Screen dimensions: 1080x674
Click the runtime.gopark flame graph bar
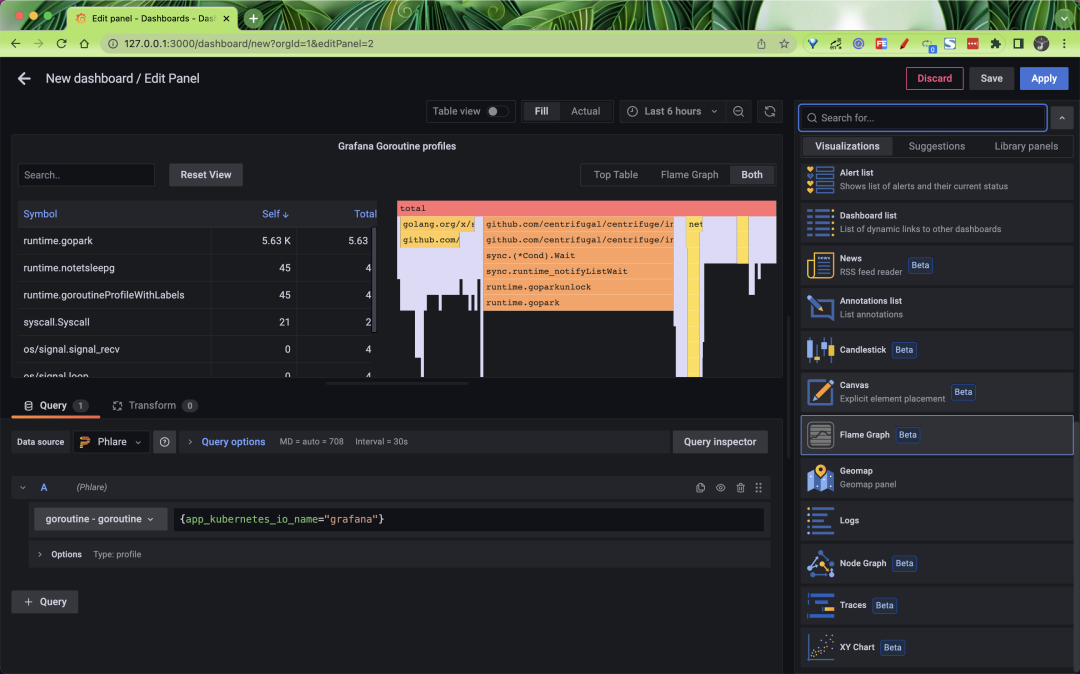click(579, 303)
